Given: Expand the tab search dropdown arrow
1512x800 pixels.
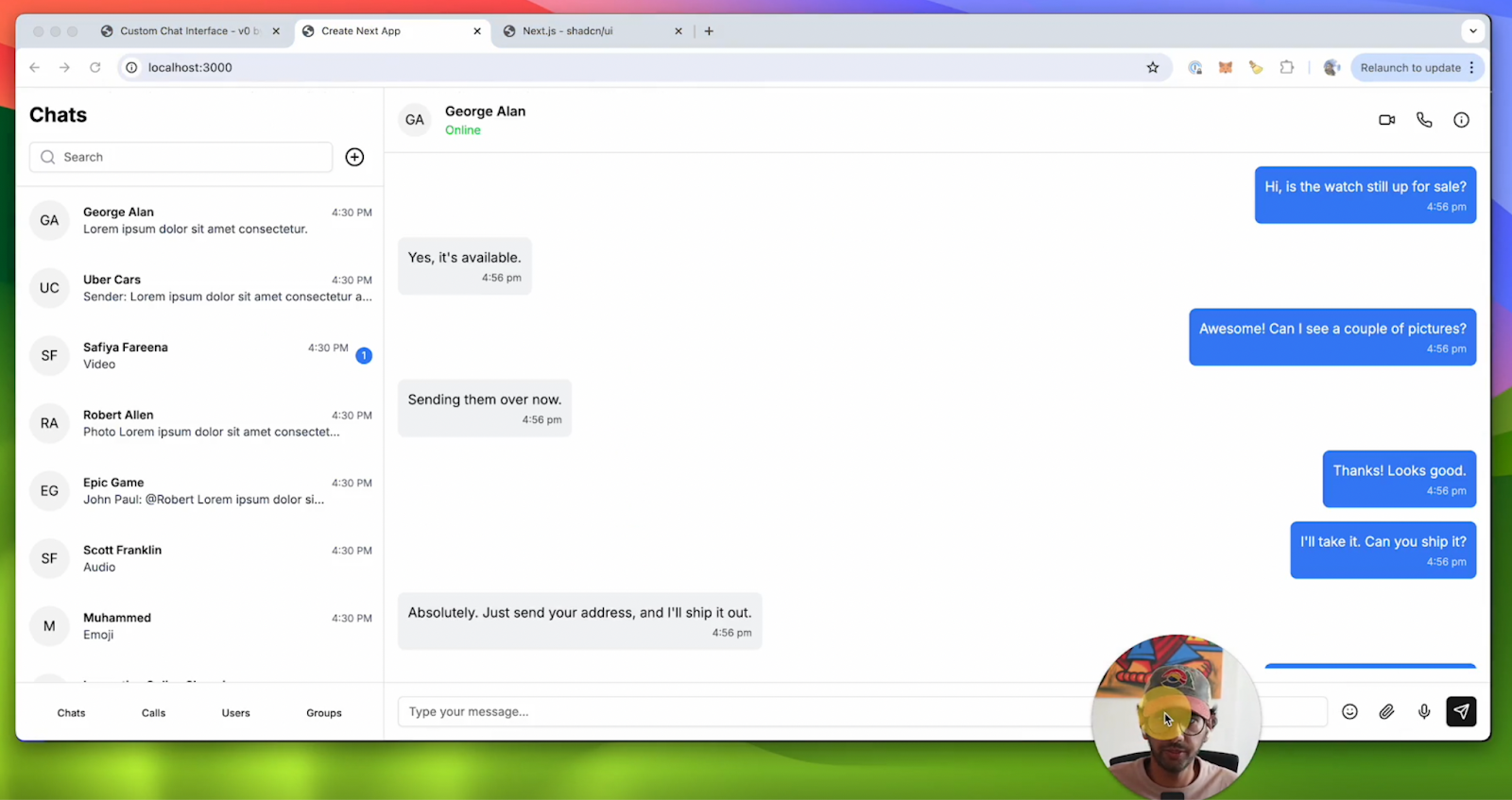Looking at the screenshot, I should 1472,31.
